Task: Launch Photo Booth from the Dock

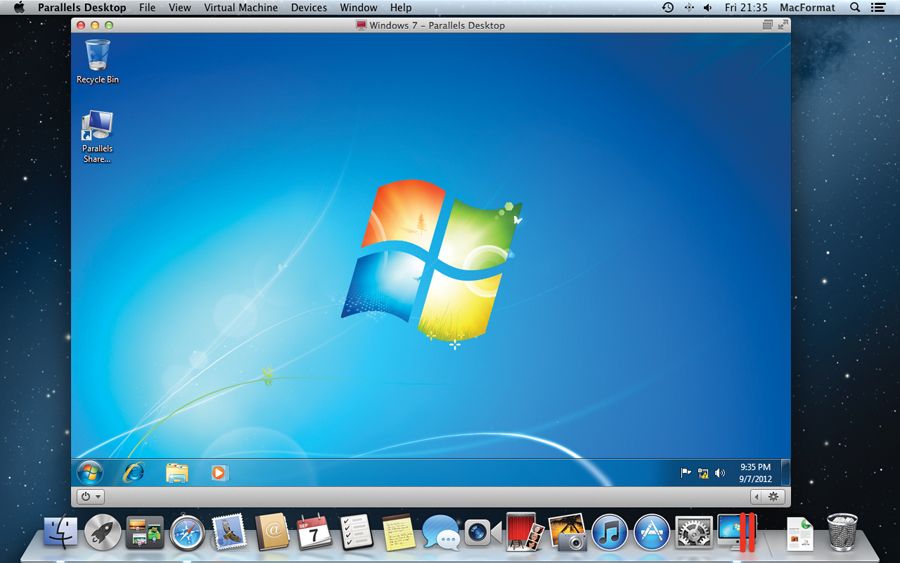Action: point(525,531)
